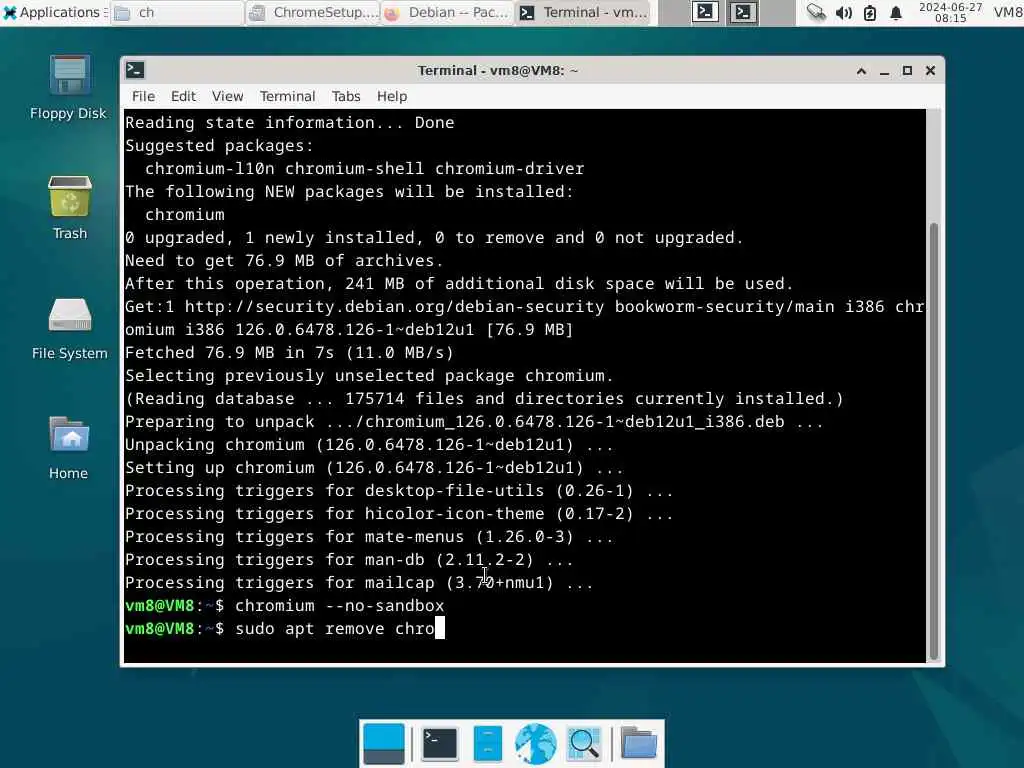The height and width of the screenshot is (768, 1024).
Task: Open the Terminal menu
Action: [287, 96]
